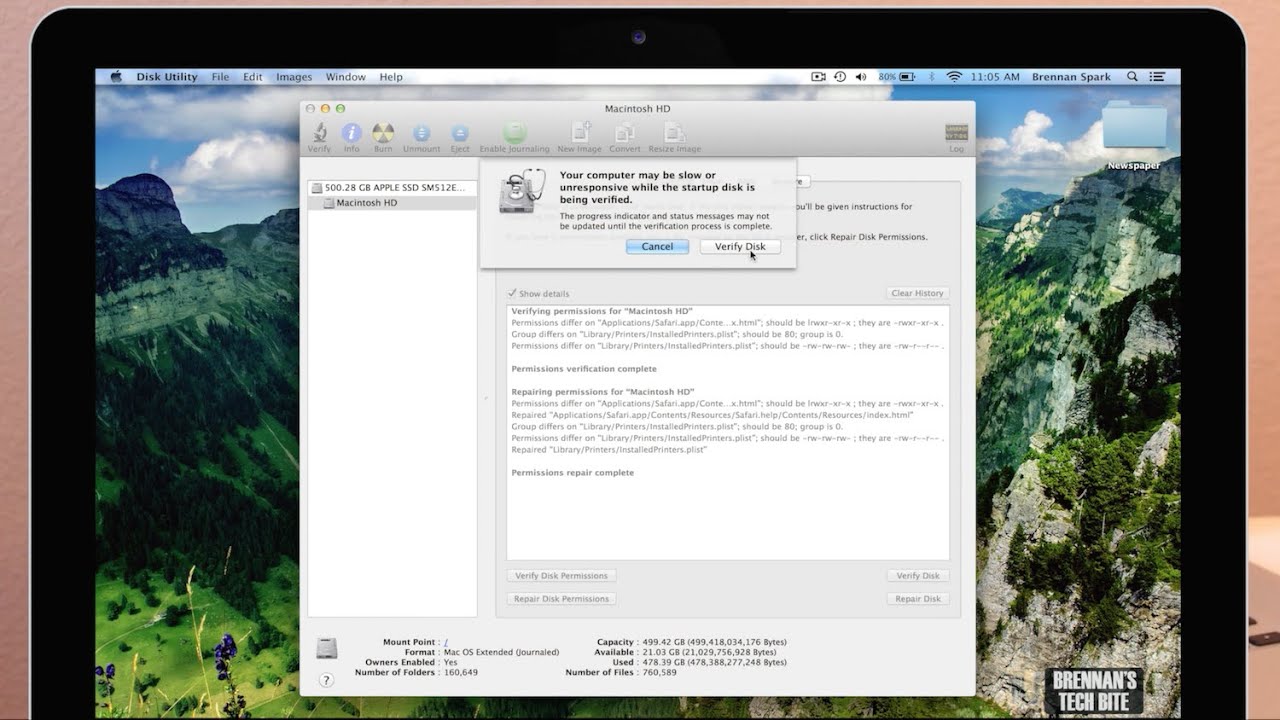
Task: Open the Time Machine menu bar icon
Action: (839, 77)
